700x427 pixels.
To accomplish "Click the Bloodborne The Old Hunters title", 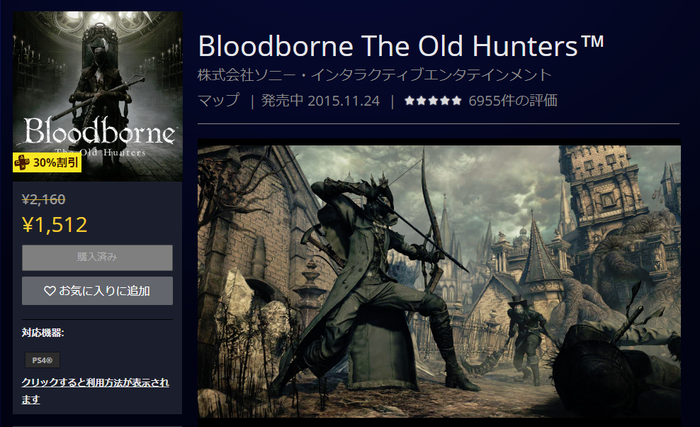I will (x=401, y=46).
